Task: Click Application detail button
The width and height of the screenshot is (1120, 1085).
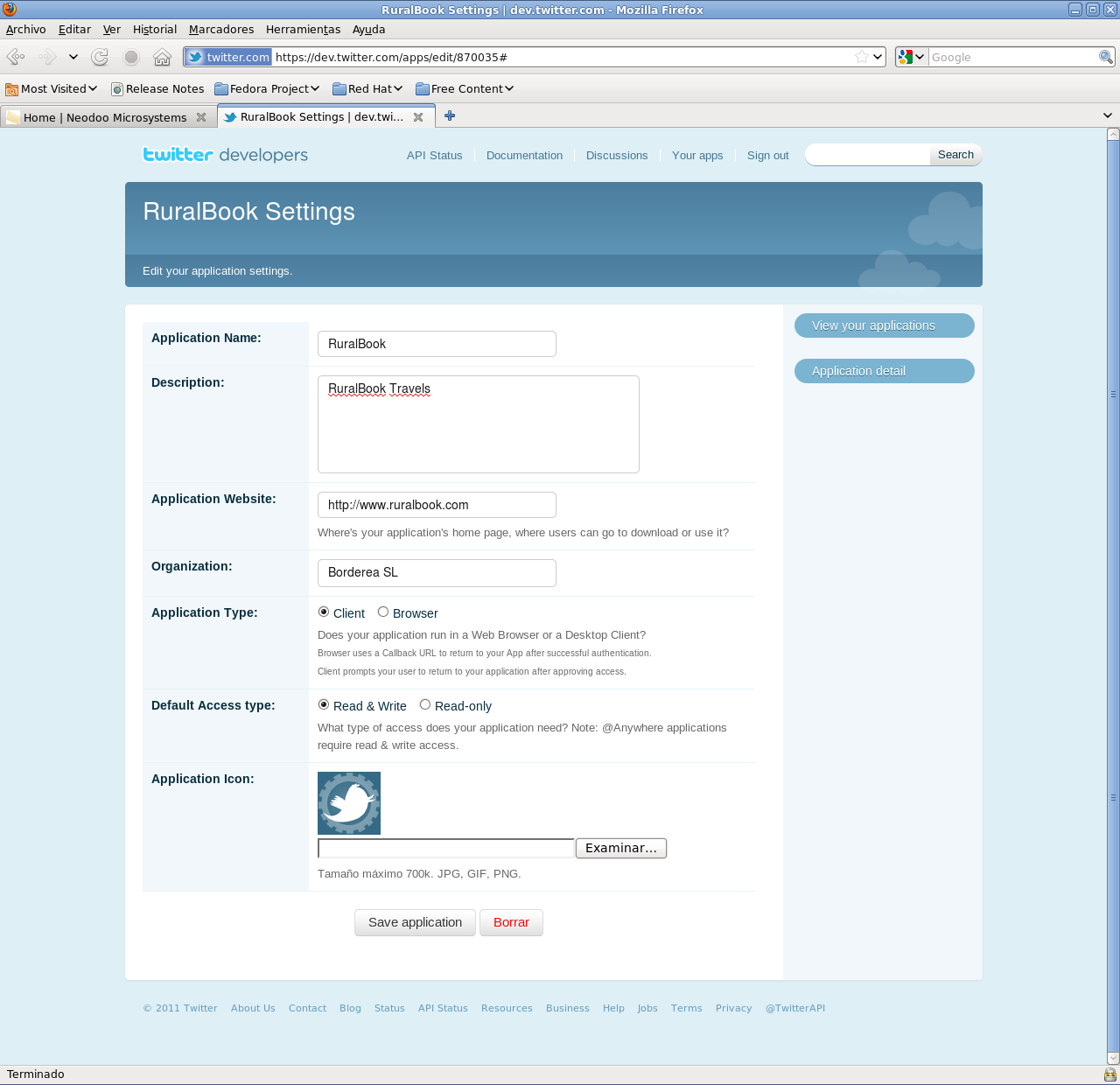Action: [x=885, y=371]
